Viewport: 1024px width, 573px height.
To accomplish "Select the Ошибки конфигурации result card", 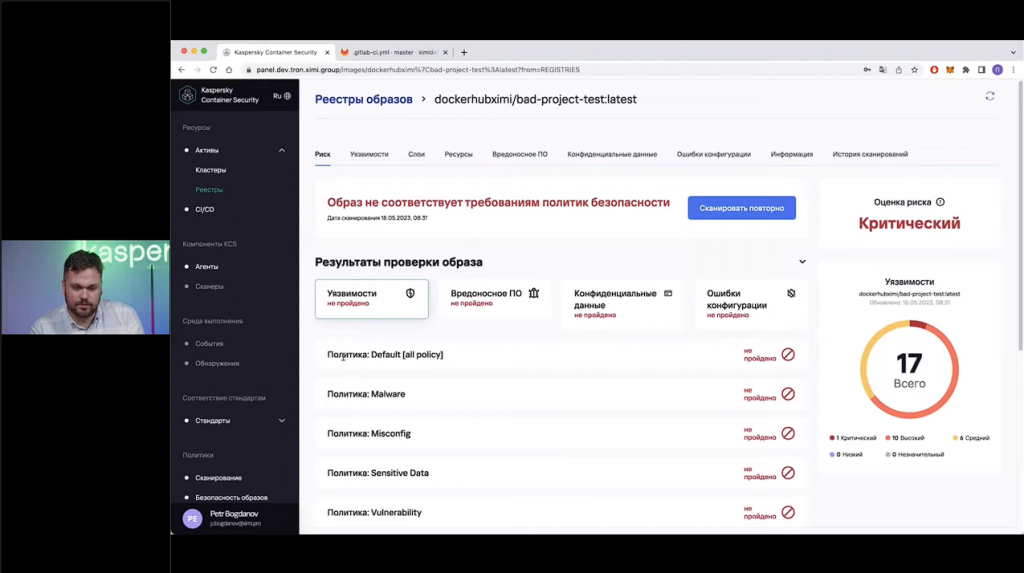I will pyautogui.click(x=751, y=304).
